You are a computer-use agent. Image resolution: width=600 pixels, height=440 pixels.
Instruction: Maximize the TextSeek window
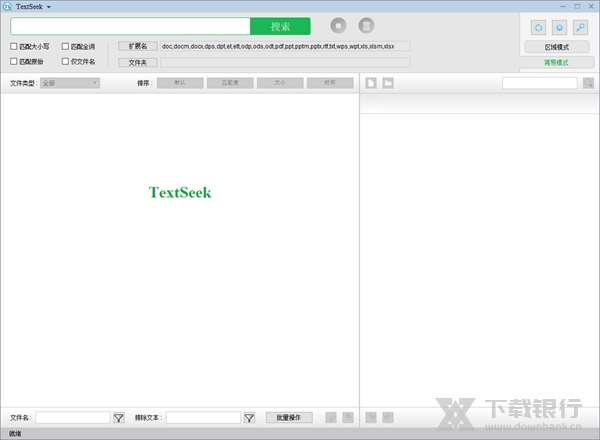tap(577, 7)
